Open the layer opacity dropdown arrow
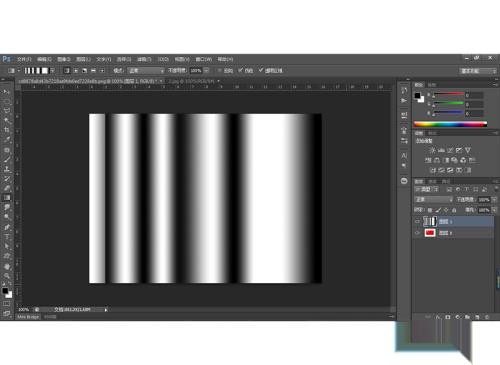500x365 pixels. 494,199
